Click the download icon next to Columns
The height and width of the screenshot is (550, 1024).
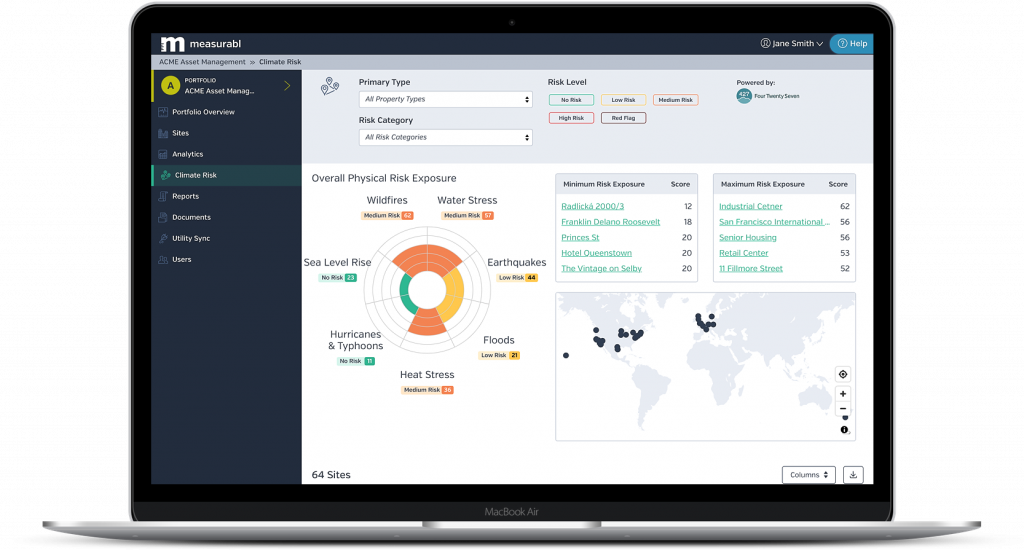tap(853, 475)
